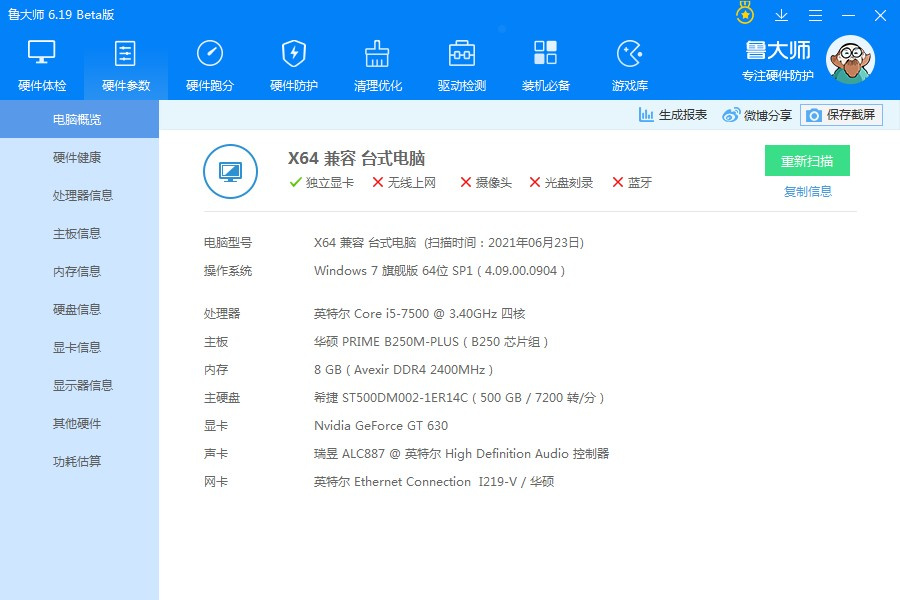Click the 无线上网 feature indicator

[404, 183]
